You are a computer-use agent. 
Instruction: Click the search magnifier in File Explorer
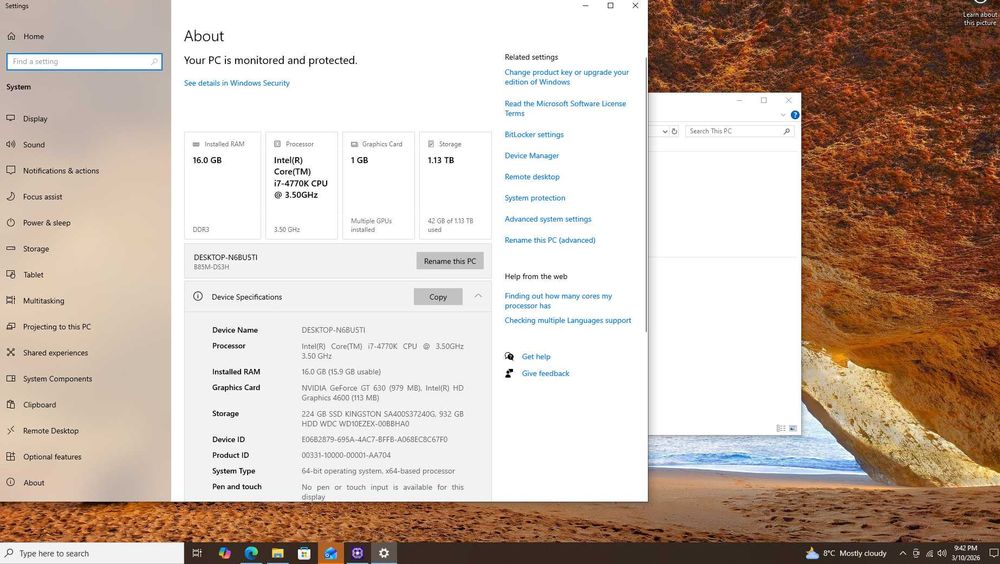pyautogui.click(x=786, y=131)
